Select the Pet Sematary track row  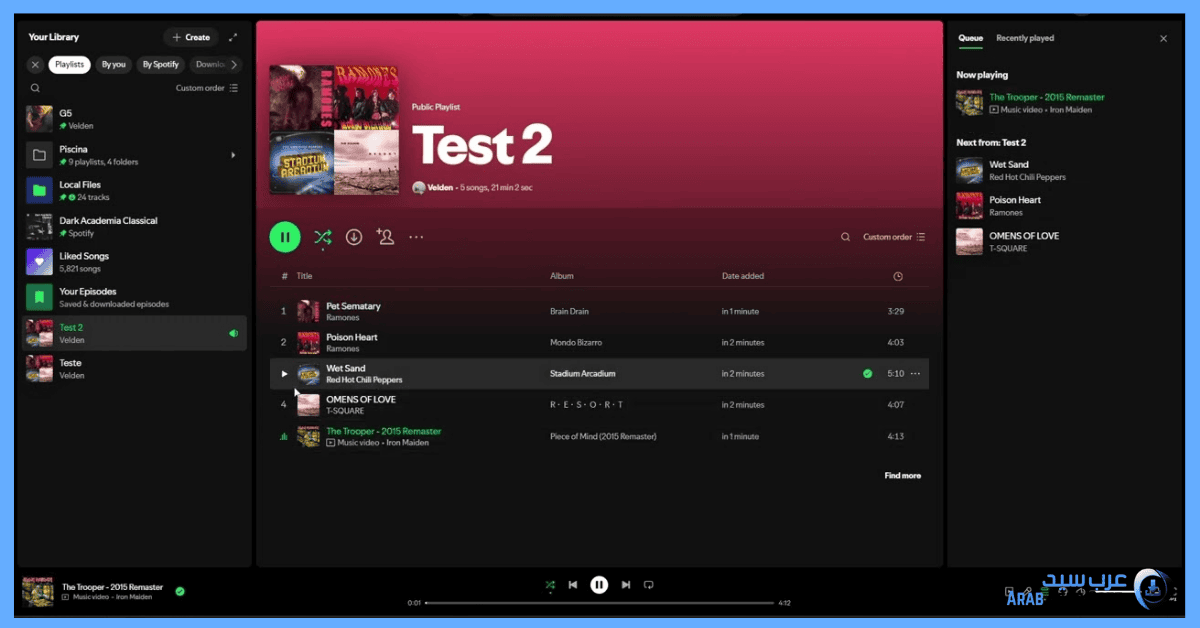pyautogui.click(x=599, y=311)
